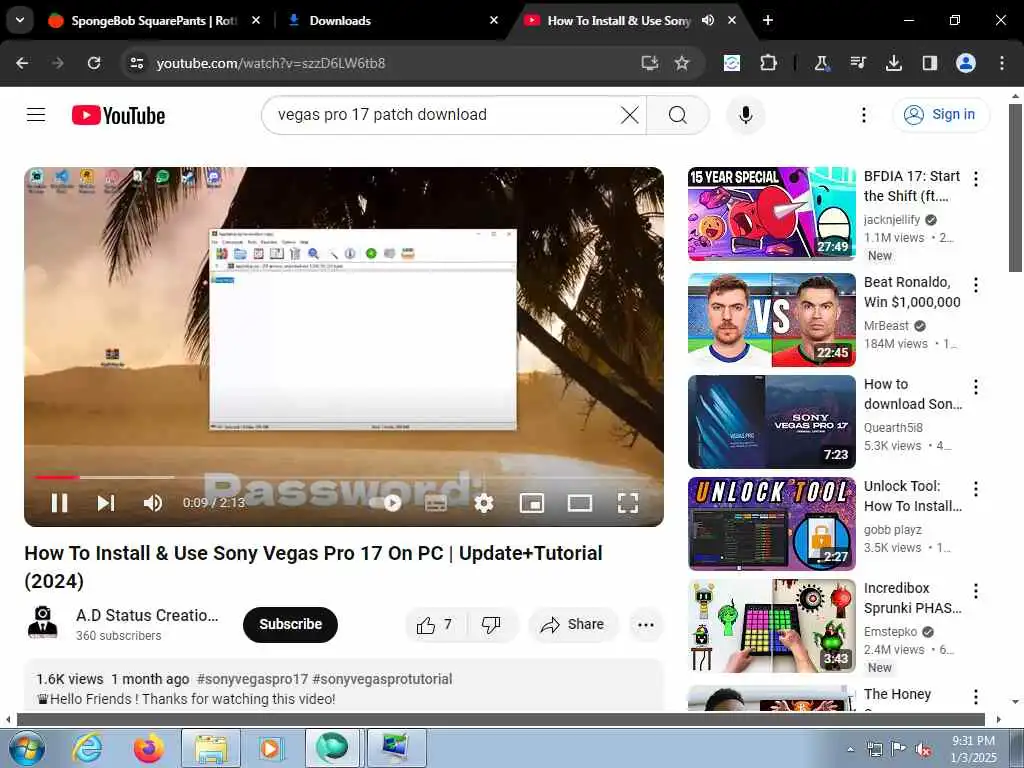Open browser downloads tray icon
This screenshot has height=768, width=1024.
[x=893, y=63]
